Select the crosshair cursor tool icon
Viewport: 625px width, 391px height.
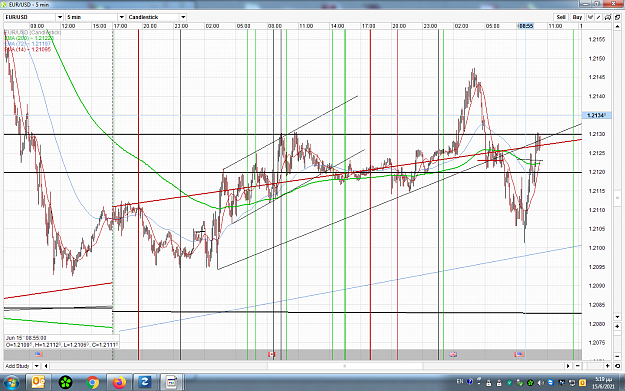point(590,17)
